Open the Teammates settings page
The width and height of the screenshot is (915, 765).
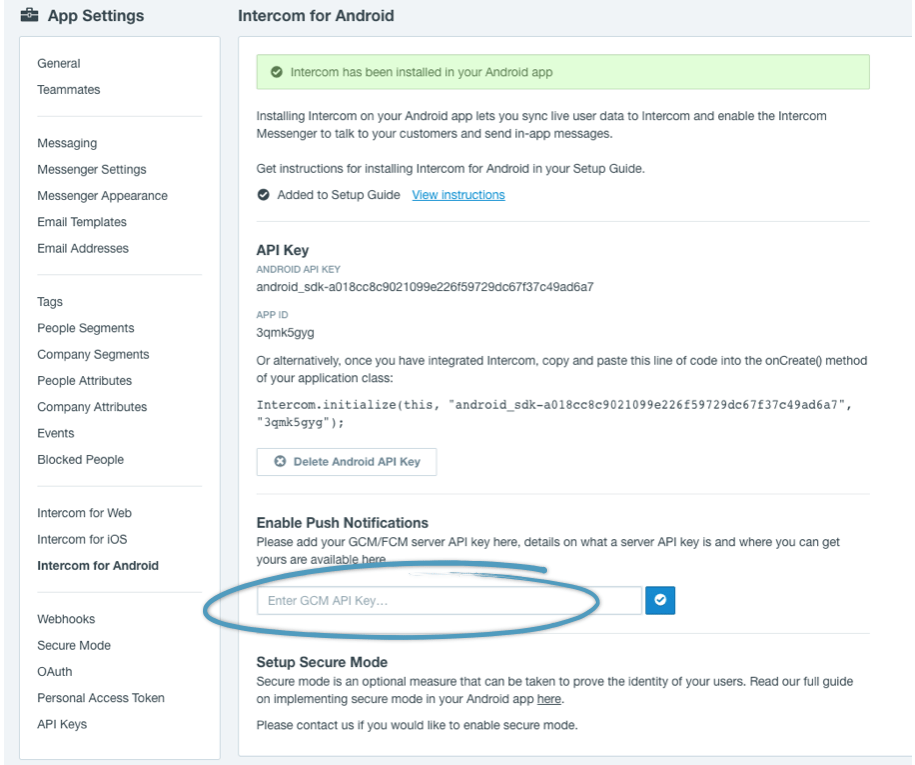coord(69,90)
